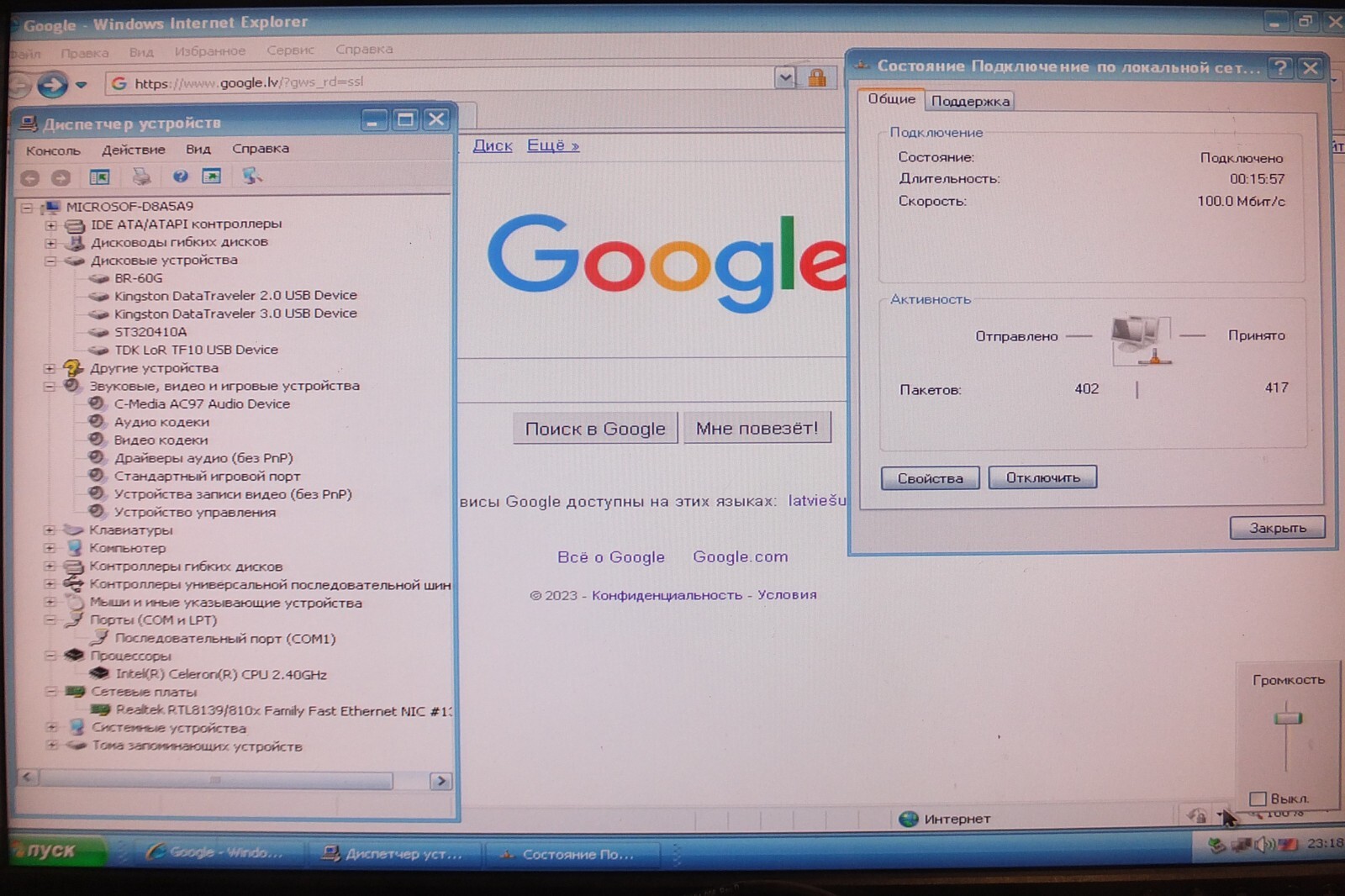Click the volume slider handle
This screenshot has height=896, width=1345.
pos(1288,718)
